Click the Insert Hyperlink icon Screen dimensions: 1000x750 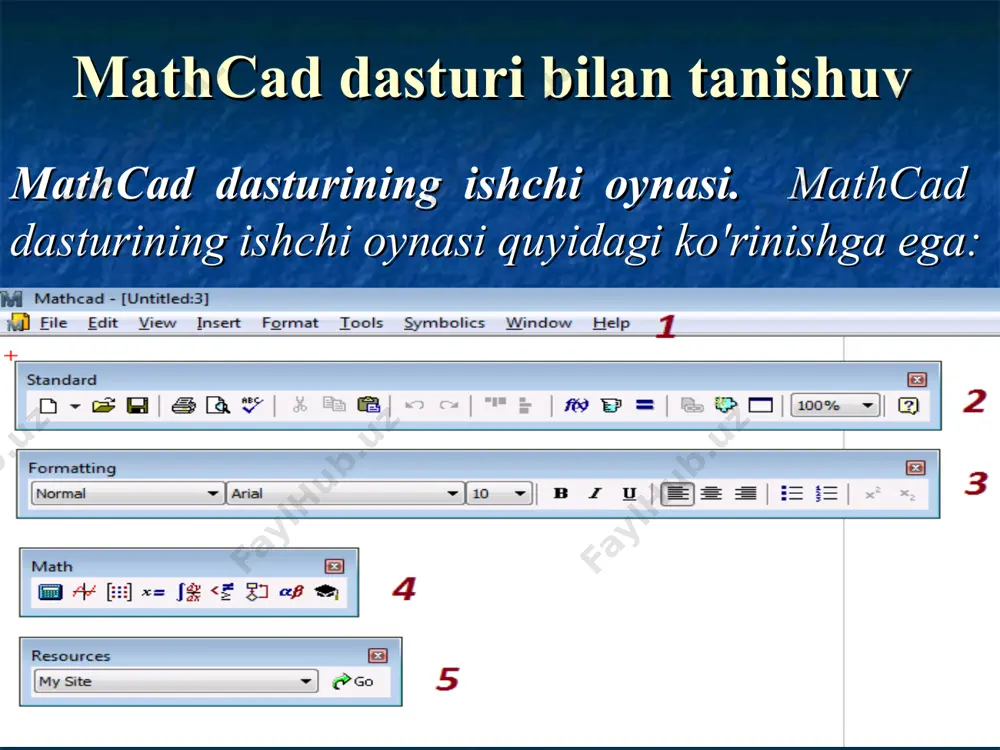coord(691,405)
